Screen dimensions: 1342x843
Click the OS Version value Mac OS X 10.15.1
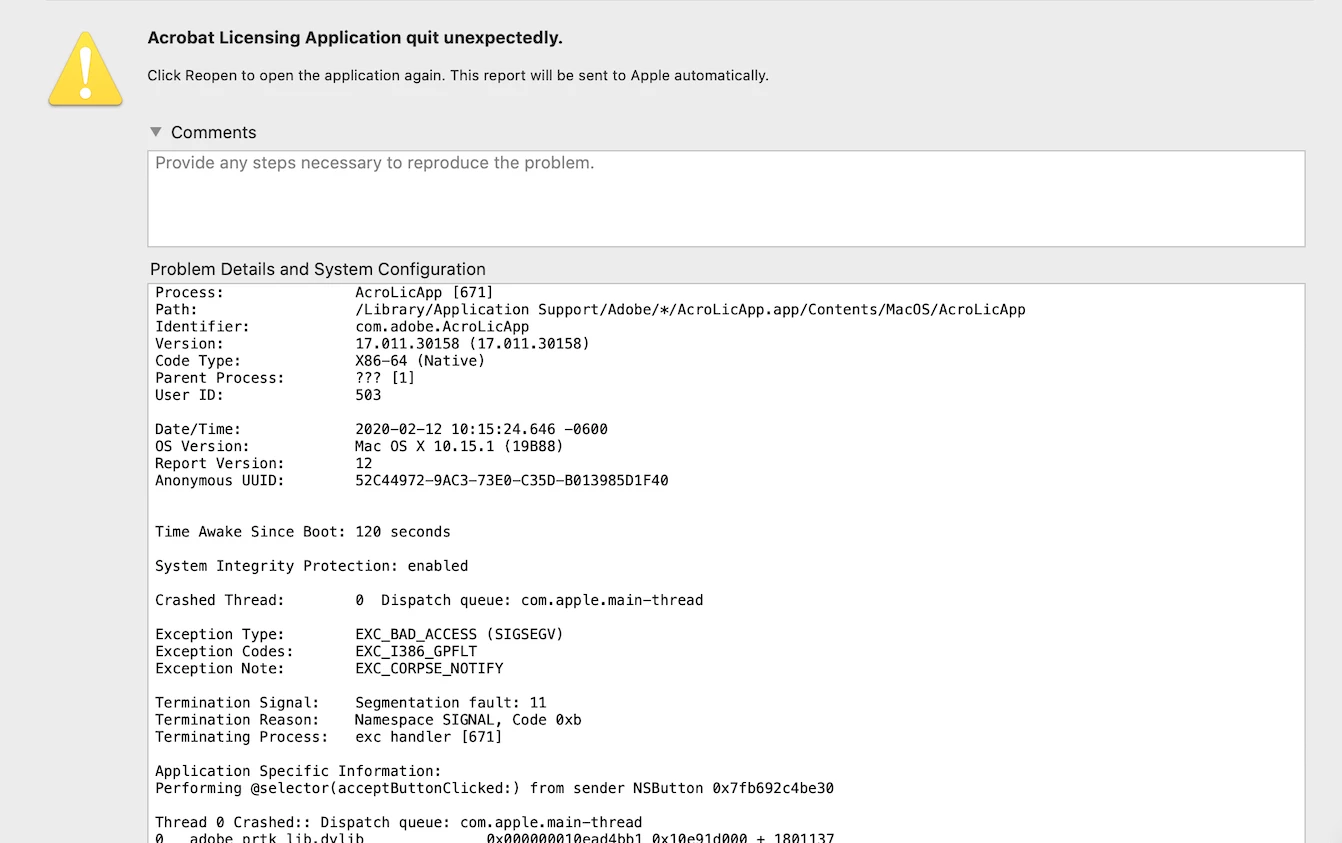coord(459,446)
